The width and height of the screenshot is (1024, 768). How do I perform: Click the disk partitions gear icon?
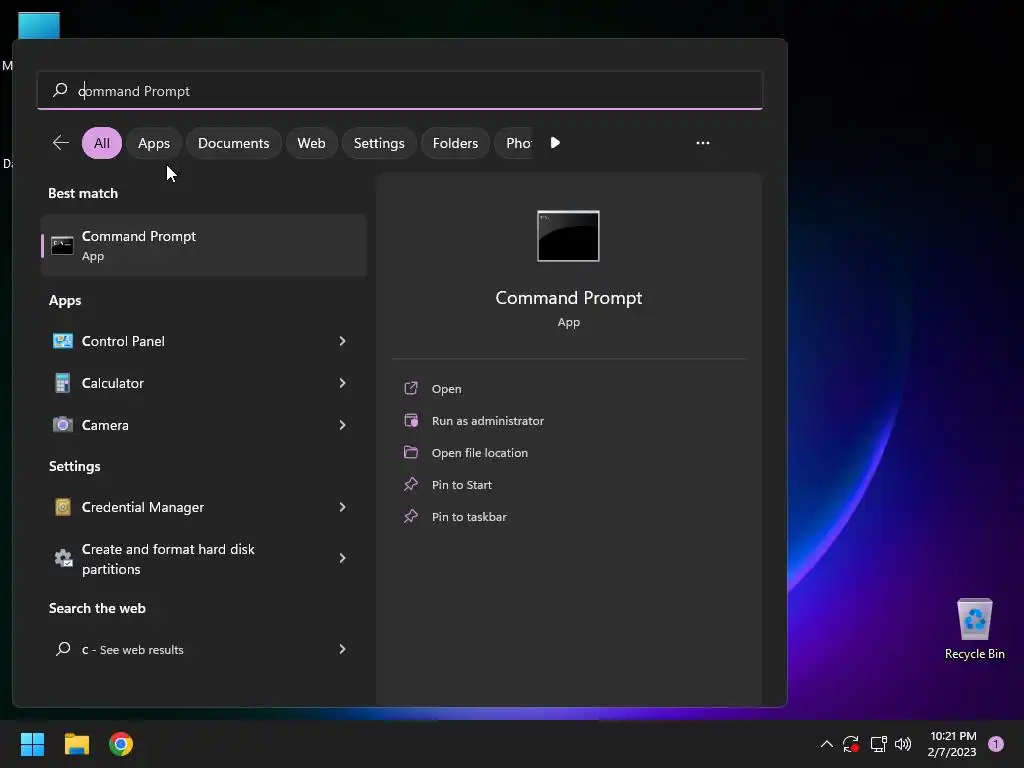tap(63, 558)
